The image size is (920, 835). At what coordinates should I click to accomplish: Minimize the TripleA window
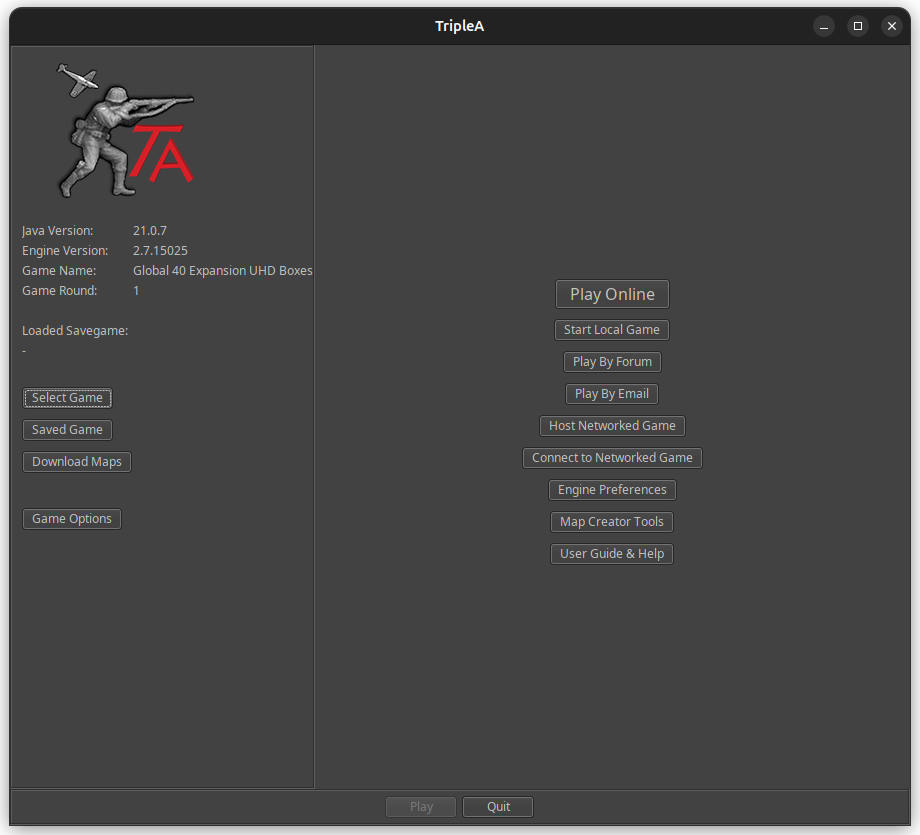pyautogui.click(x=823, y=26)
